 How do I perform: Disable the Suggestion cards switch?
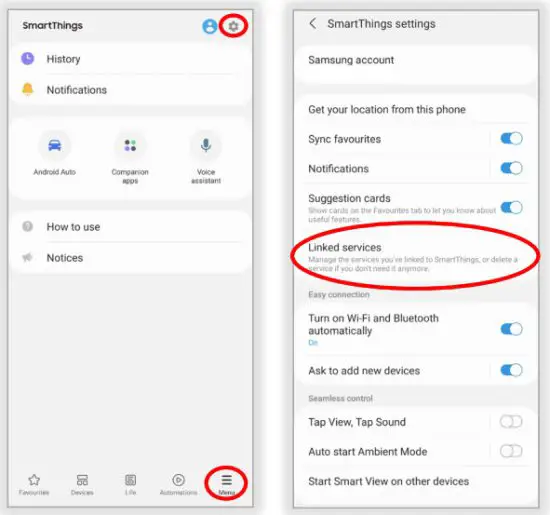[x=511, y=207]
